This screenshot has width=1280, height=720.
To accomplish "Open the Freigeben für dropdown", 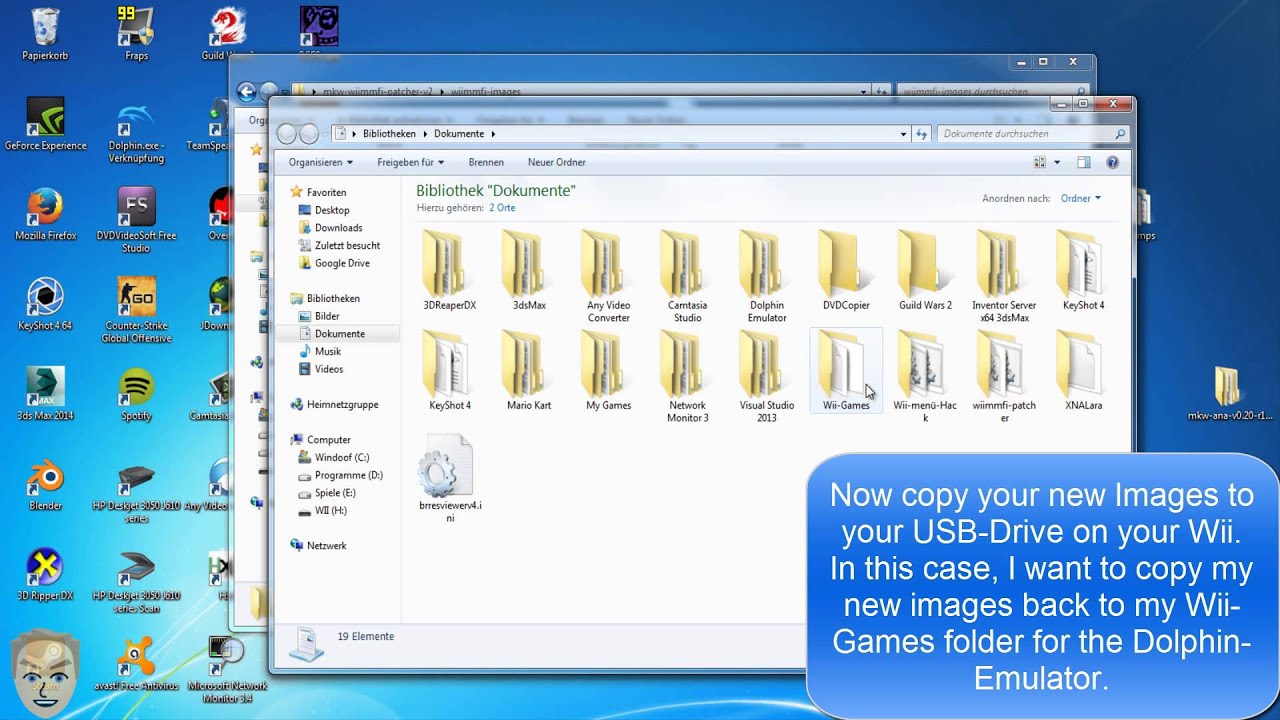I will click(x=410, y=162).
